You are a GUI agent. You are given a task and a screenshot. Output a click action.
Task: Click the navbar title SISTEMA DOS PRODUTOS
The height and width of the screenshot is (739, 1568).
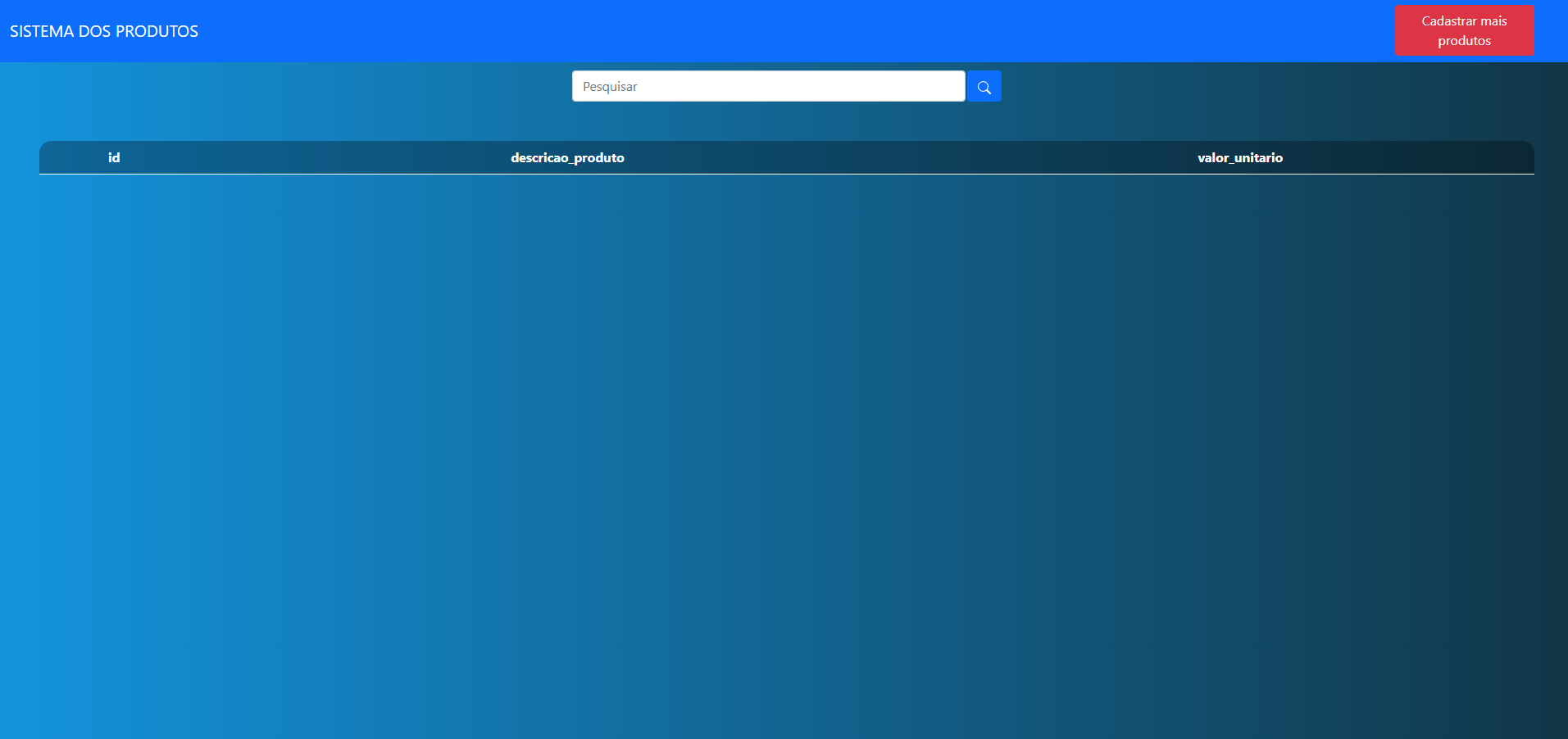coord(104,31)
